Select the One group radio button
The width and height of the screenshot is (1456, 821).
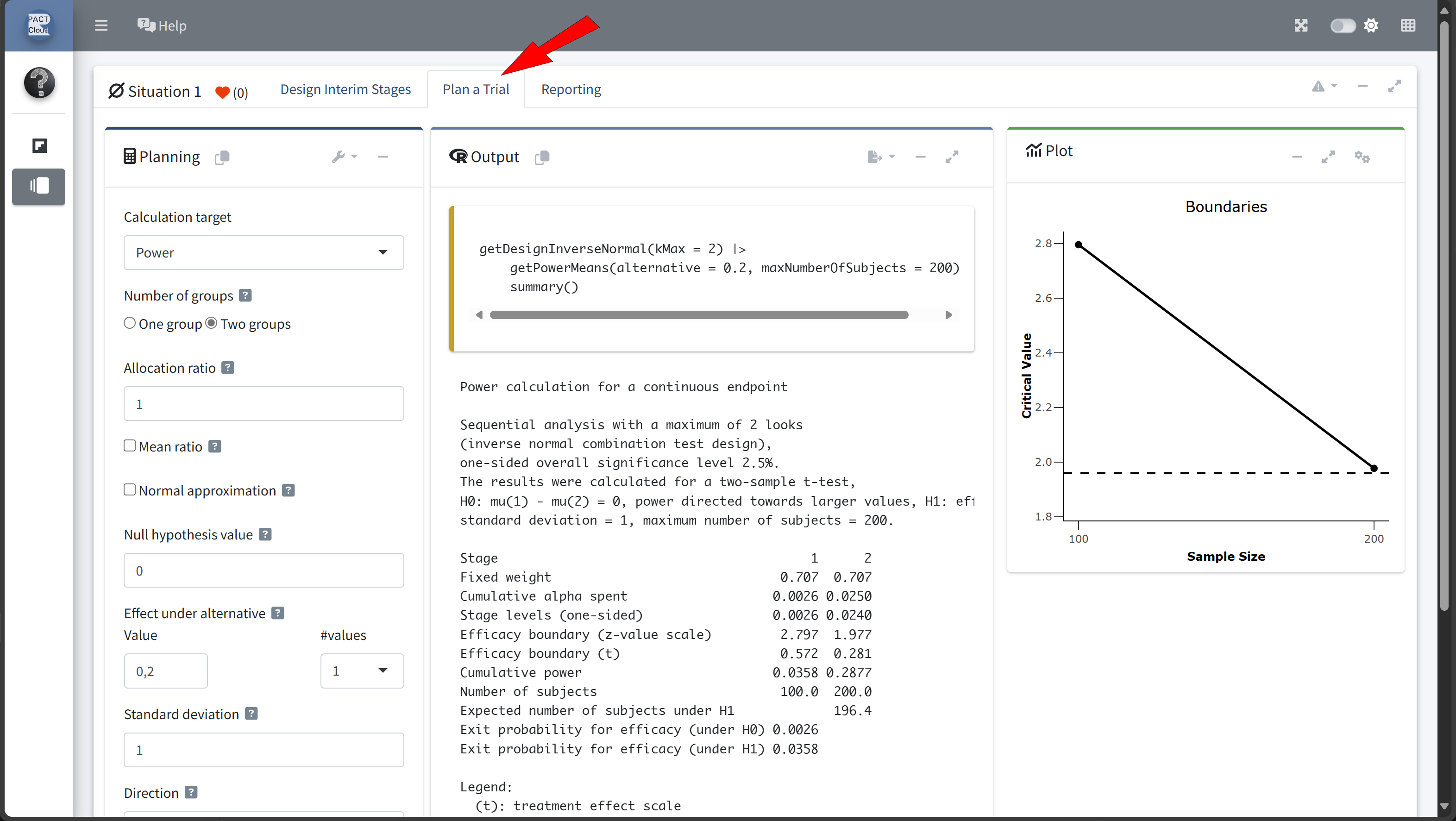click(x=130, y=323)
